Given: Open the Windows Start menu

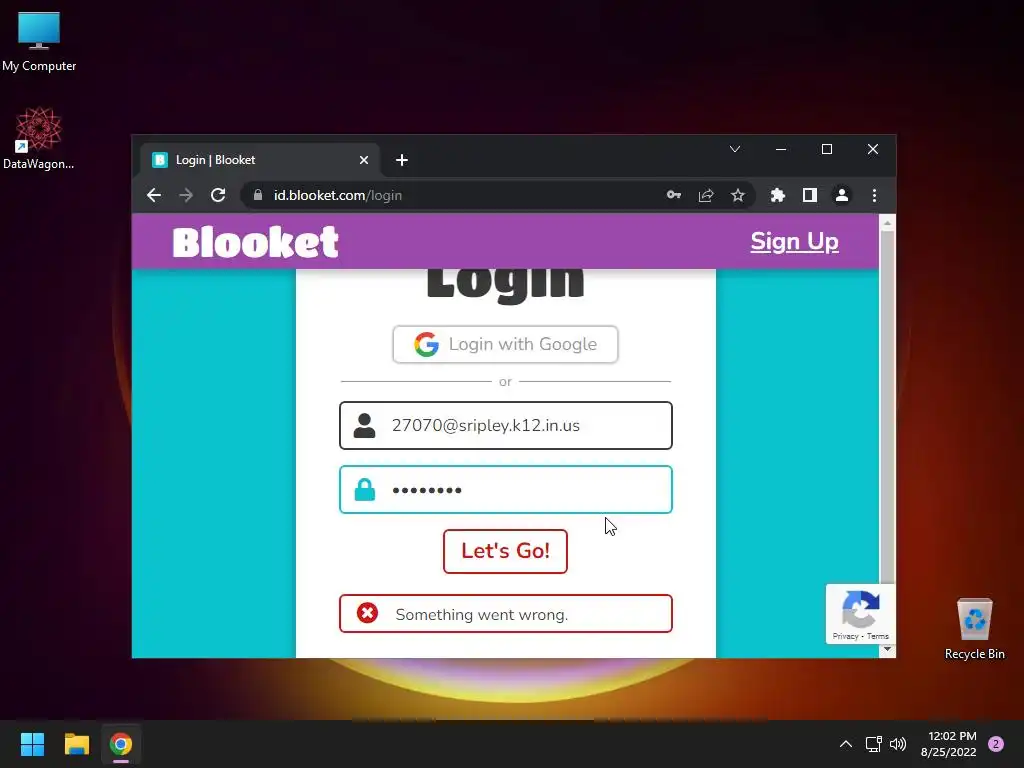Looking at the screenshot, I should pos(32,744).
